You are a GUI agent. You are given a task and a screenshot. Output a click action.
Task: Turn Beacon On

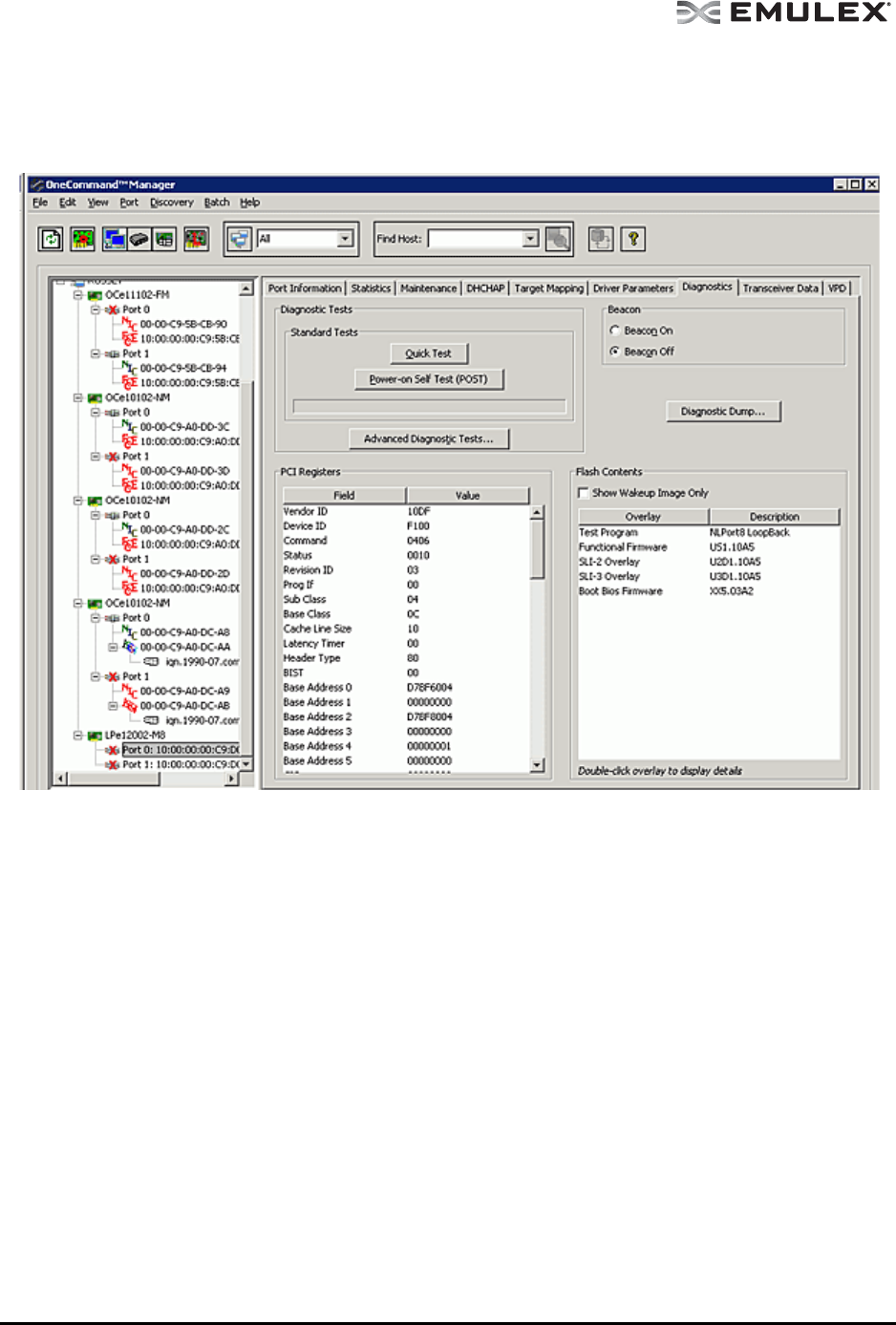(615, 331)
